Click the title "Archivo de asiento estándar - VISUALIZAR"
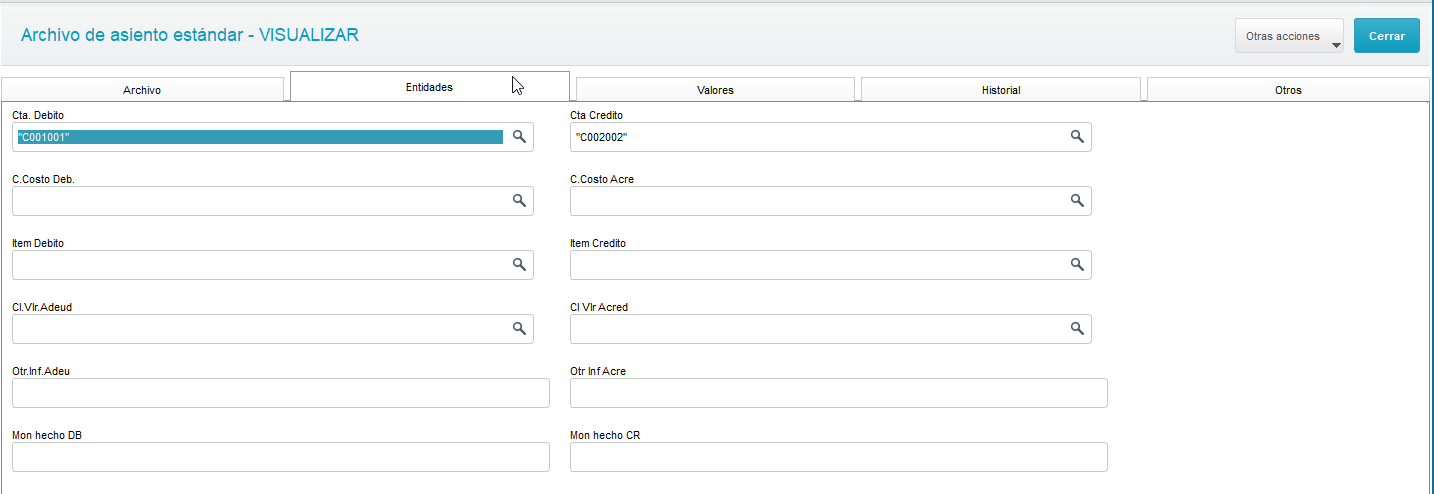The height and width of the screenshot is (494, 1434). (189, 35)
